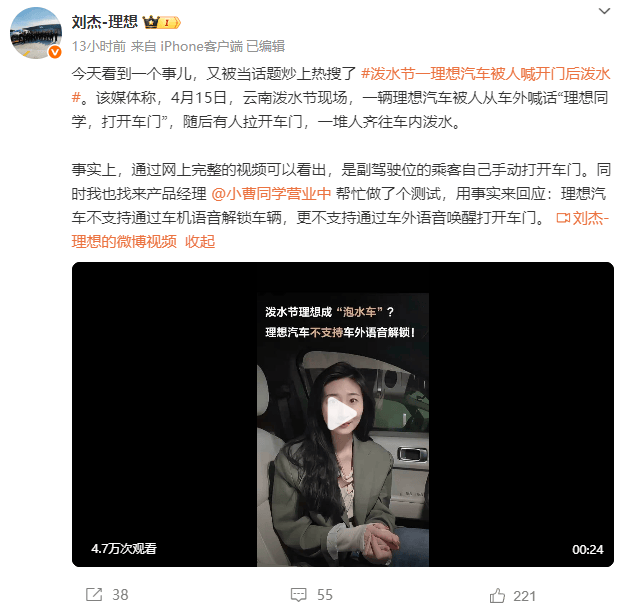Play the video with the center play button
This screenshot has height=614, width=626.
[x=342, y=414]
